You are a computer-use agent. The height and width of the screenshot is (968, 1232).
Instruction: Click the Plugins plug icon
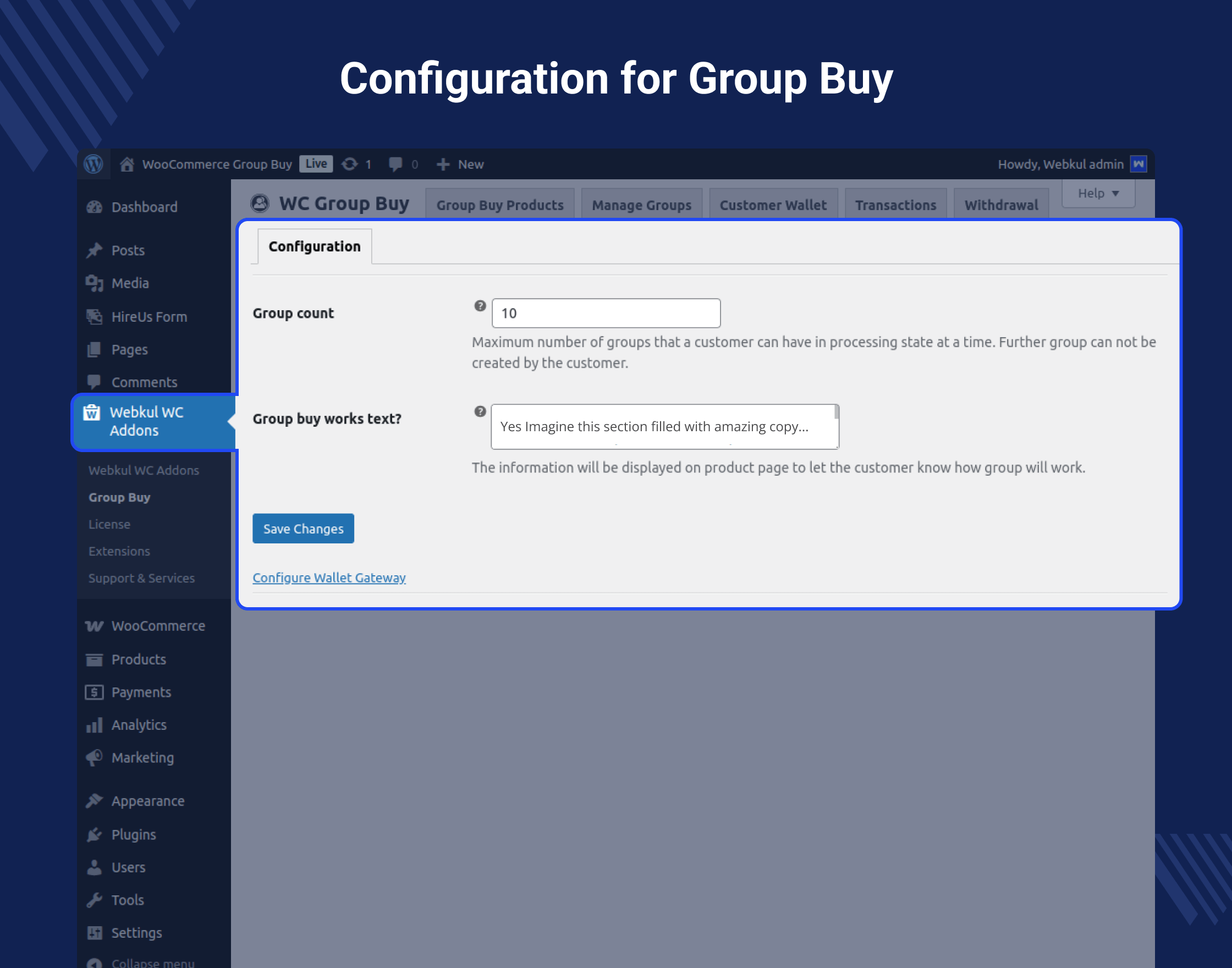pyautogui.click(x=95, y=834)
